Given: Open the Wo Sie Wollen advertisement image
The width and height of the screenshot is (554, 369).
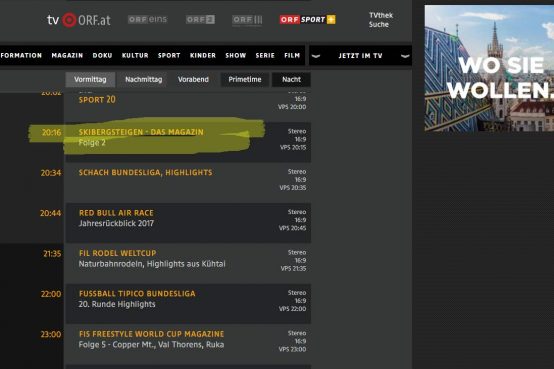Looking at the screenshot, I should click(489, 68).
